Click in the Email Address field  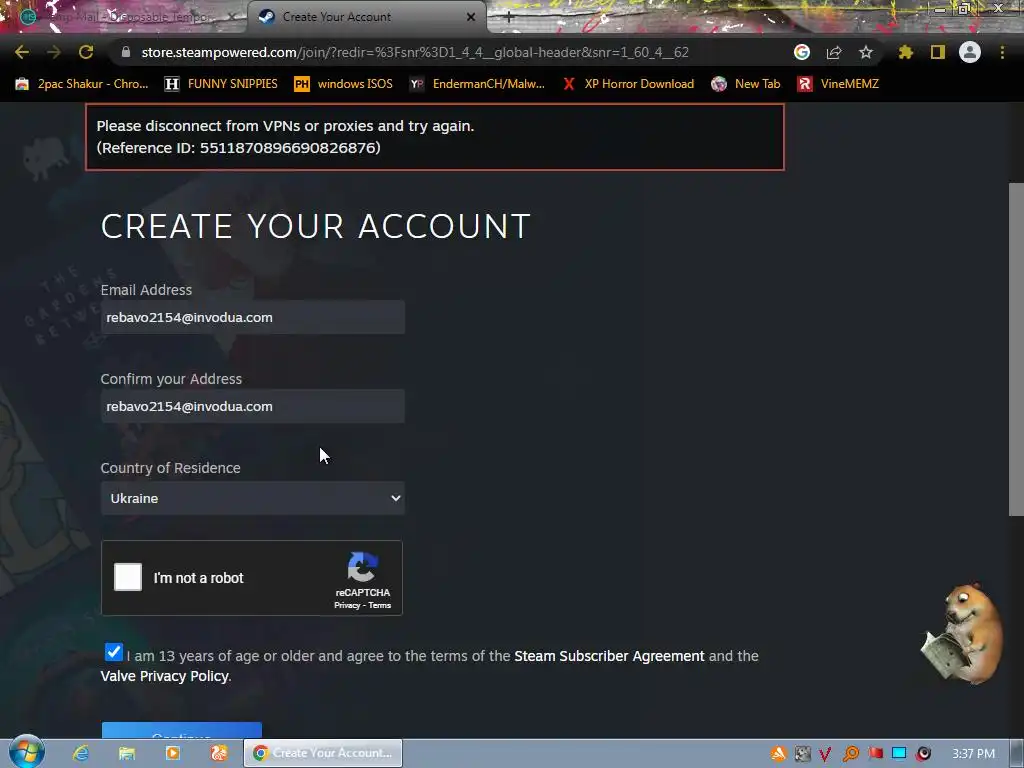pyautogui.click(x=253, y=317)
